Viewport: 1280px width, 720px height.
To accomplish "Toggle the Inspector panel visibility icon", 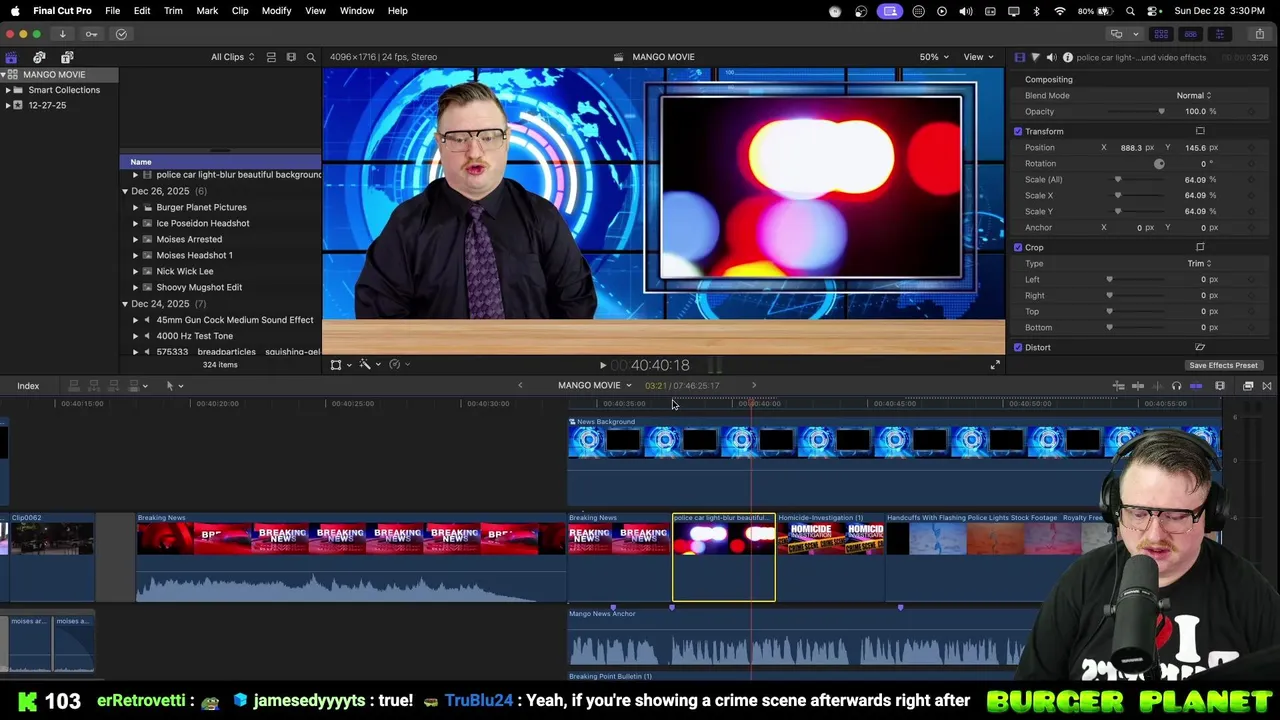I will (1219, 34).
